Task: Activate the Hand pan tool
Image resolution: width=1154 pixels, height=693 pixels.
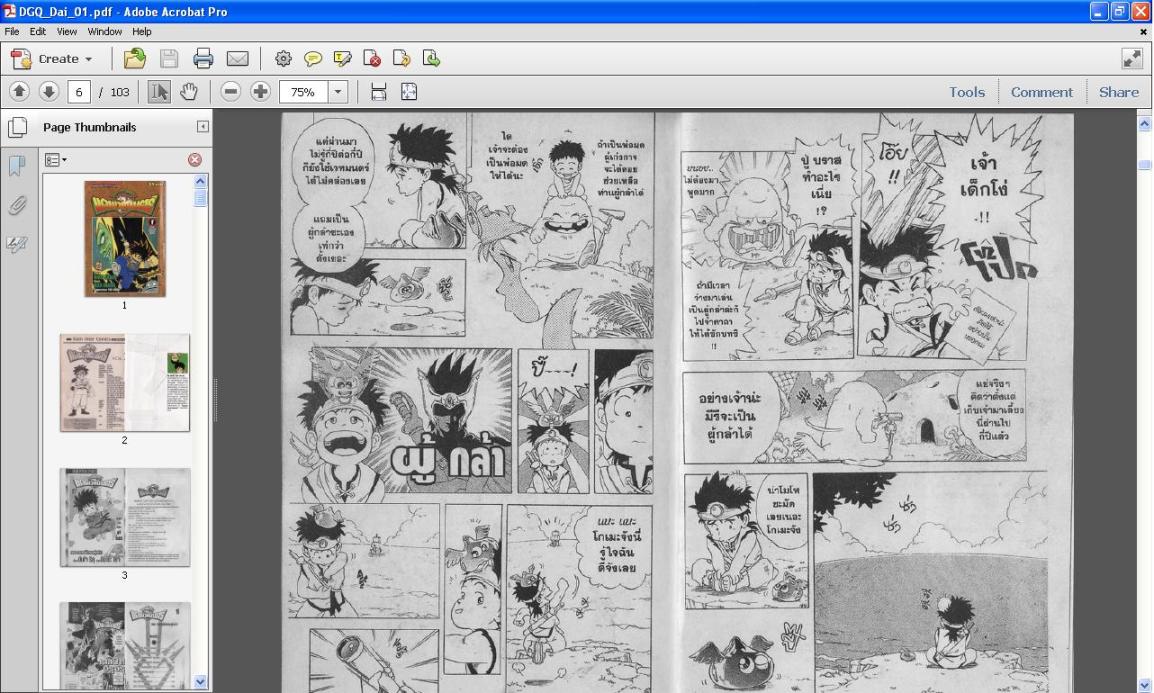Action: (x=189, y=91)
